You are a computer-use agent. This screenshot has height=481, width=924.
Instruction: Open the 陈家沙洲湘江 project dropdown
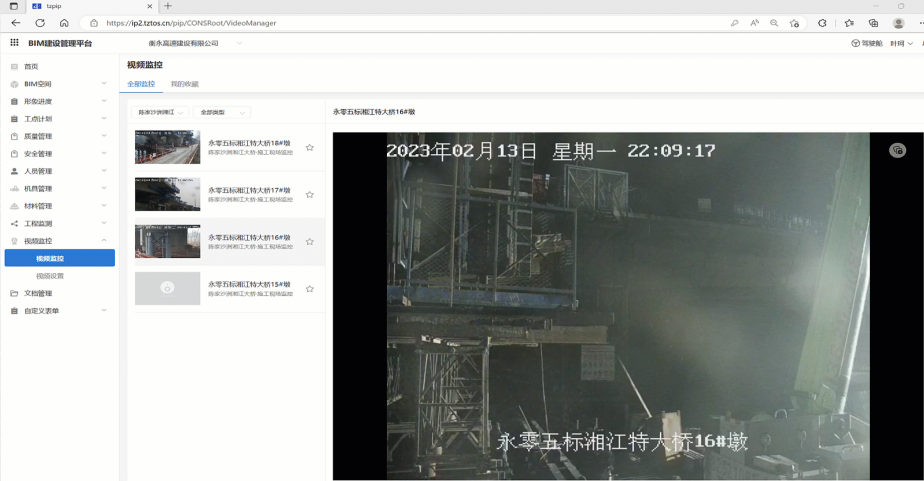pos(160,112)
